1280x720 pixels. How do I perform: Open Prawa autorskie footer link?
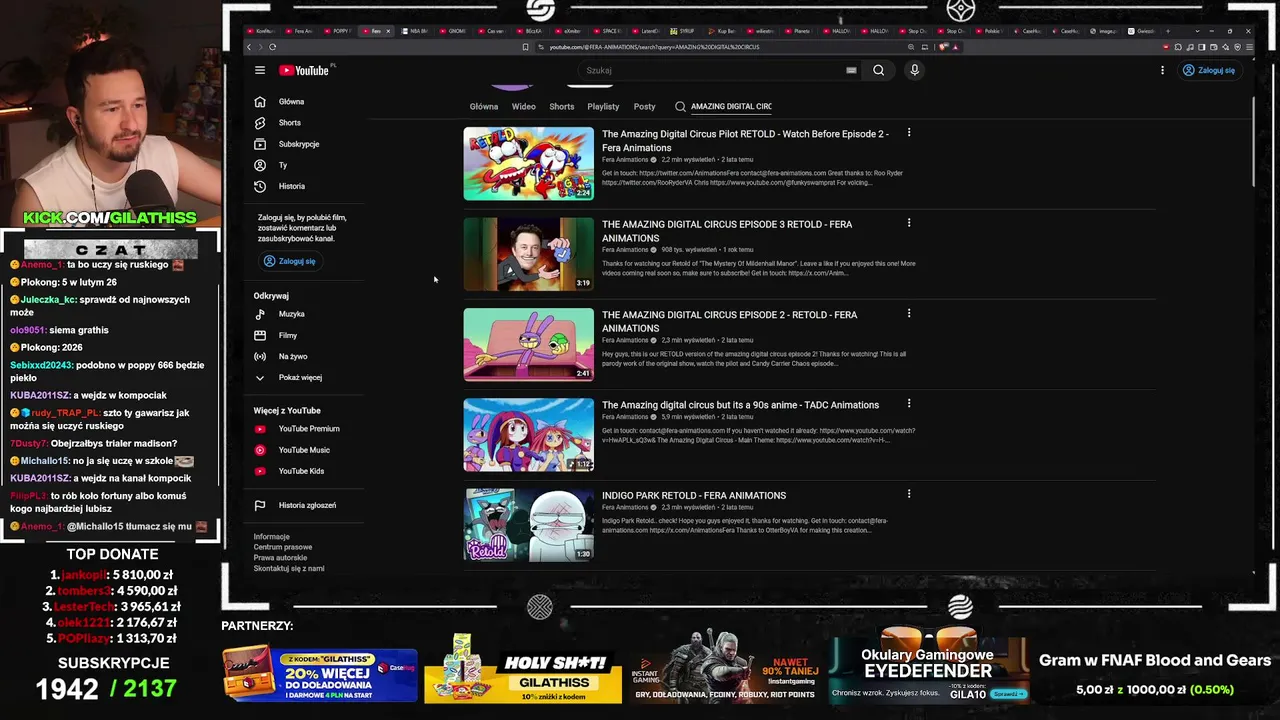(281, 558)
